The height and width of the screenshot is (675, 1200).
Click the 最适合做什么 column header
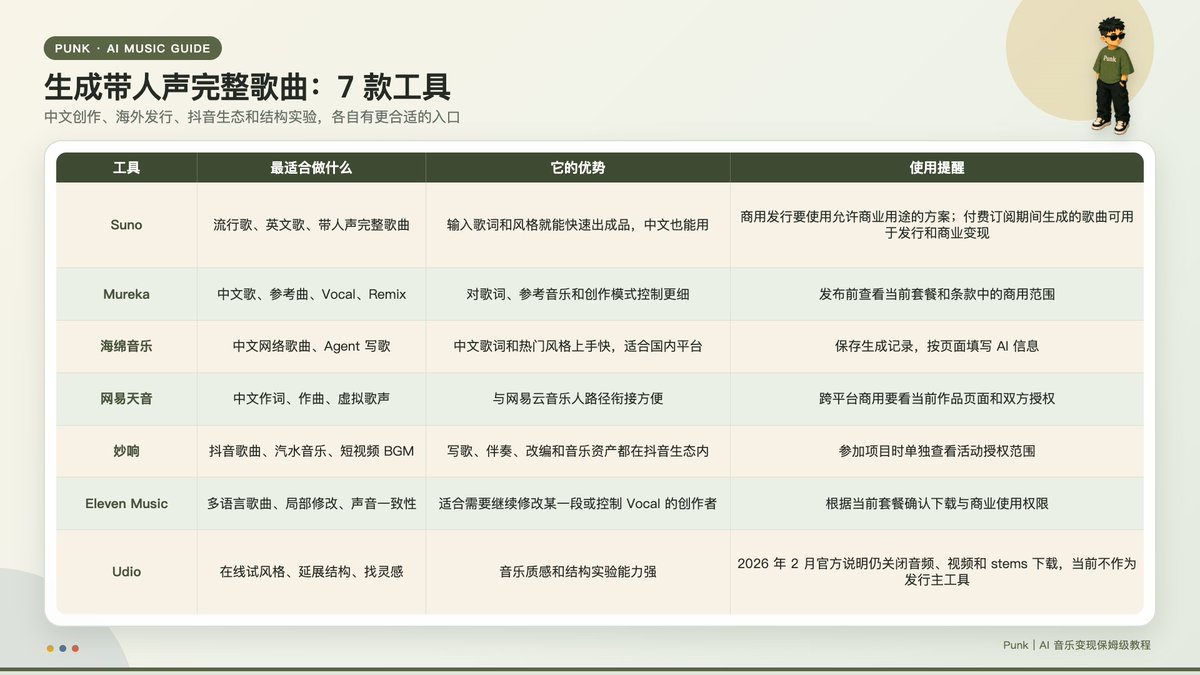[x=311, y=168]
